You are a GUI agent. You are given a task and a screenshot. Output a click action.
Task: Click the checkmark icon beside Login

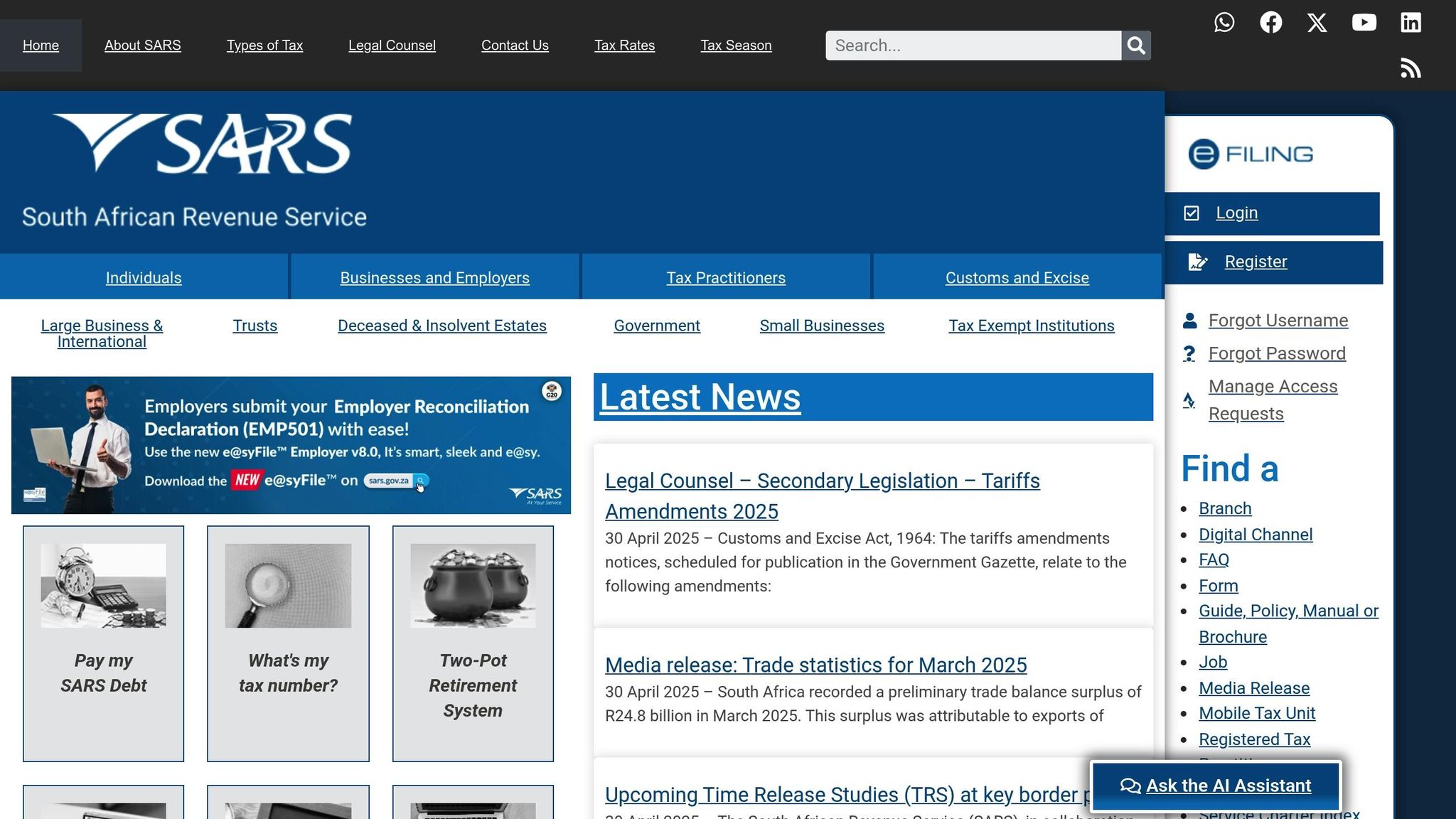click(1192, 213)
